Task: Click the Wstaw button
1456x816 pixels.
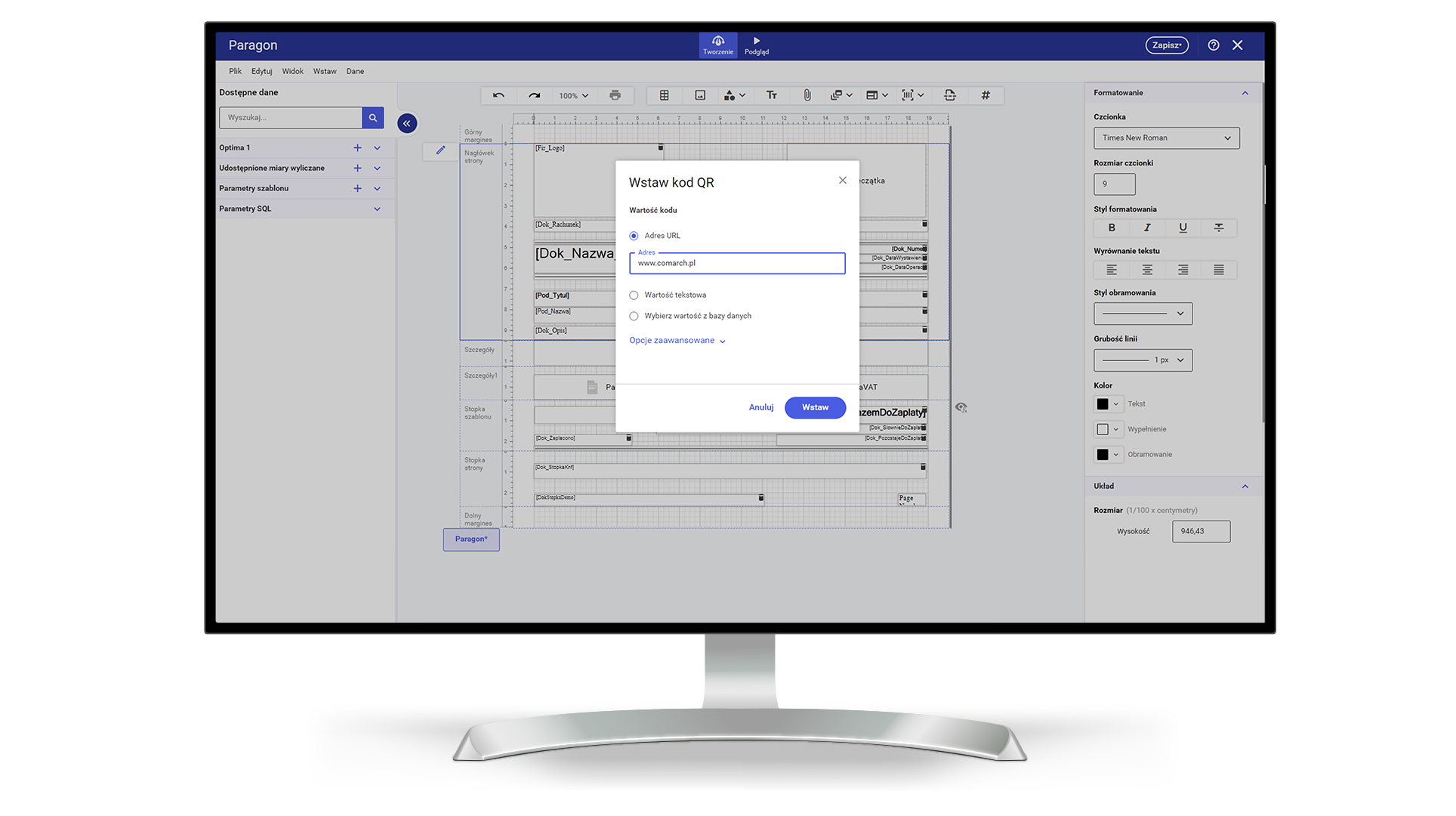Action: 815,408
